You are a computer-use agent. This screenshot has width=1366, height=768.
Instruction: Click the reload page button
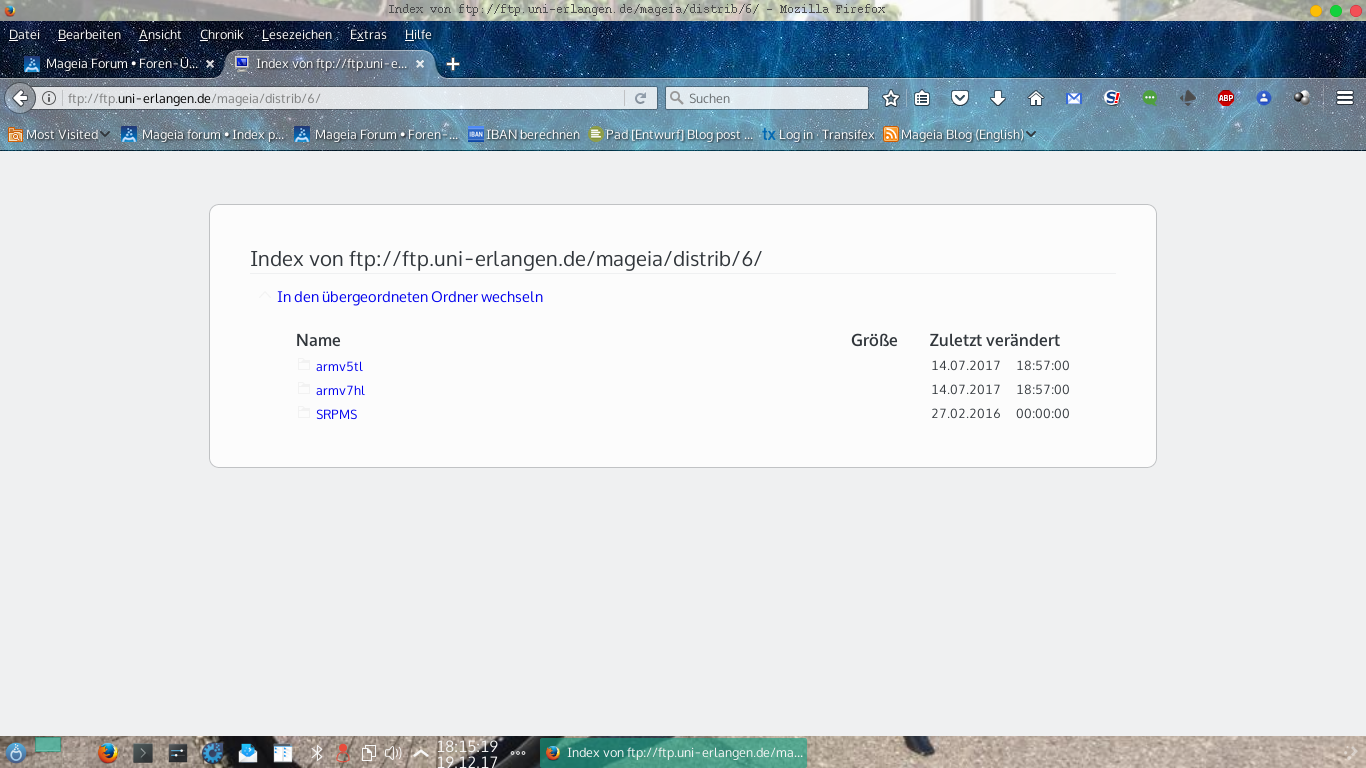640,98
